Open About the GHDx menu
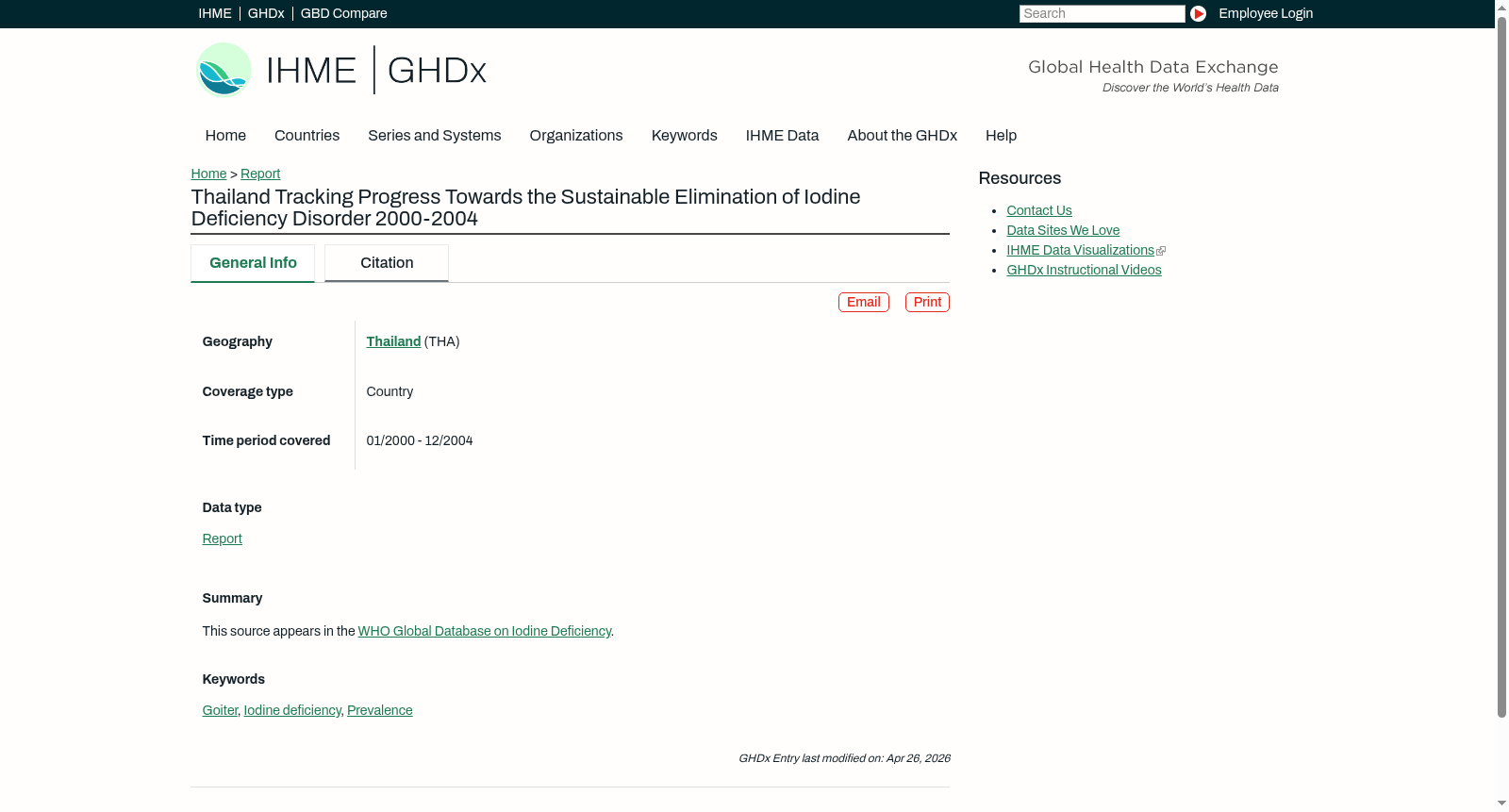Screen dimensions: 1509x812 [902, 136]
